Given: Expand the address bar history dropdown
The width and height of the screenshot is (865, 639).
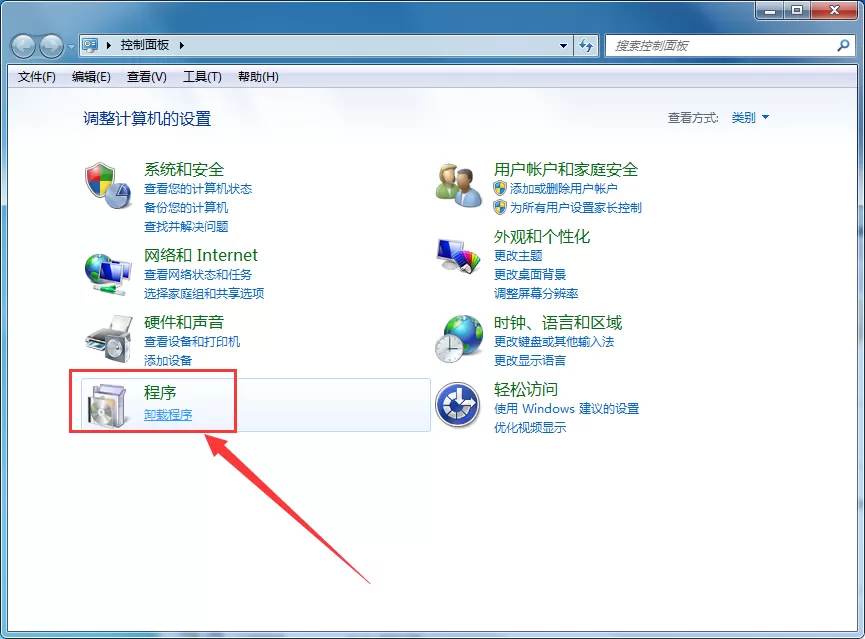Looking at the screenshot, I should click(x=563, y=46).
